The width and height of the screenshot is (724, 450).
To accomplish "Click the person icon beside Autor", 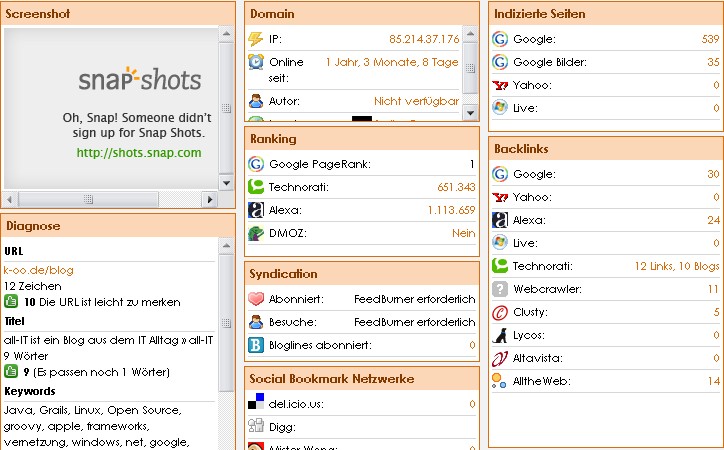I will [x=256, y=101].
